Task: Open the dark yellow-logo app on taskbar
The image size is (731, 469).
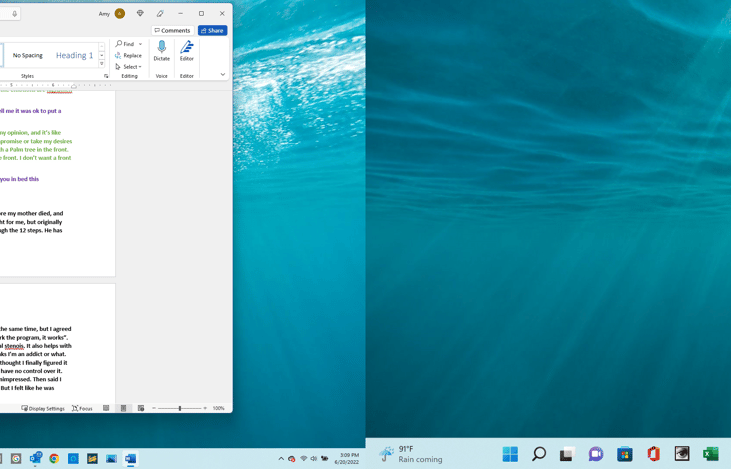Action: [92, 459]
